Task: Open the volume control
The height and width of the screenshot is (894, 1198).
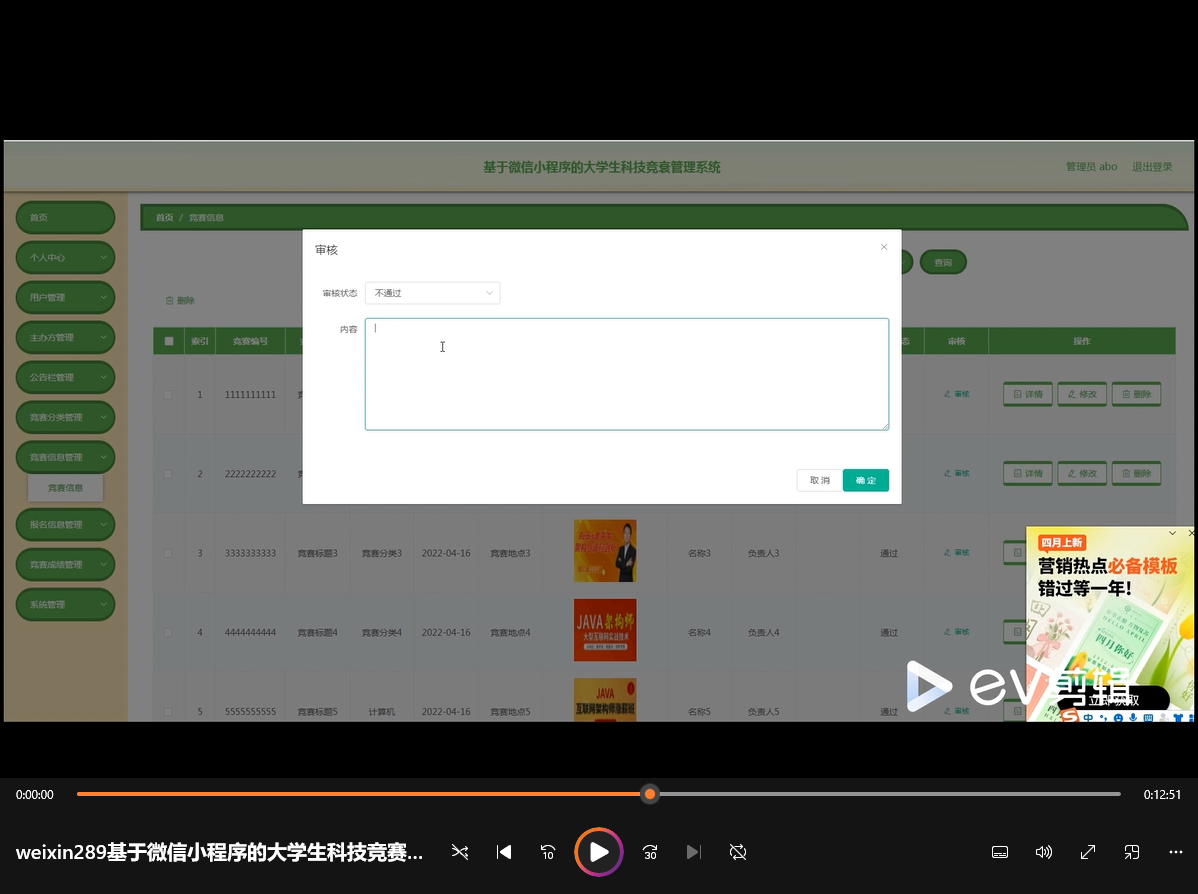Action: 1044,852
